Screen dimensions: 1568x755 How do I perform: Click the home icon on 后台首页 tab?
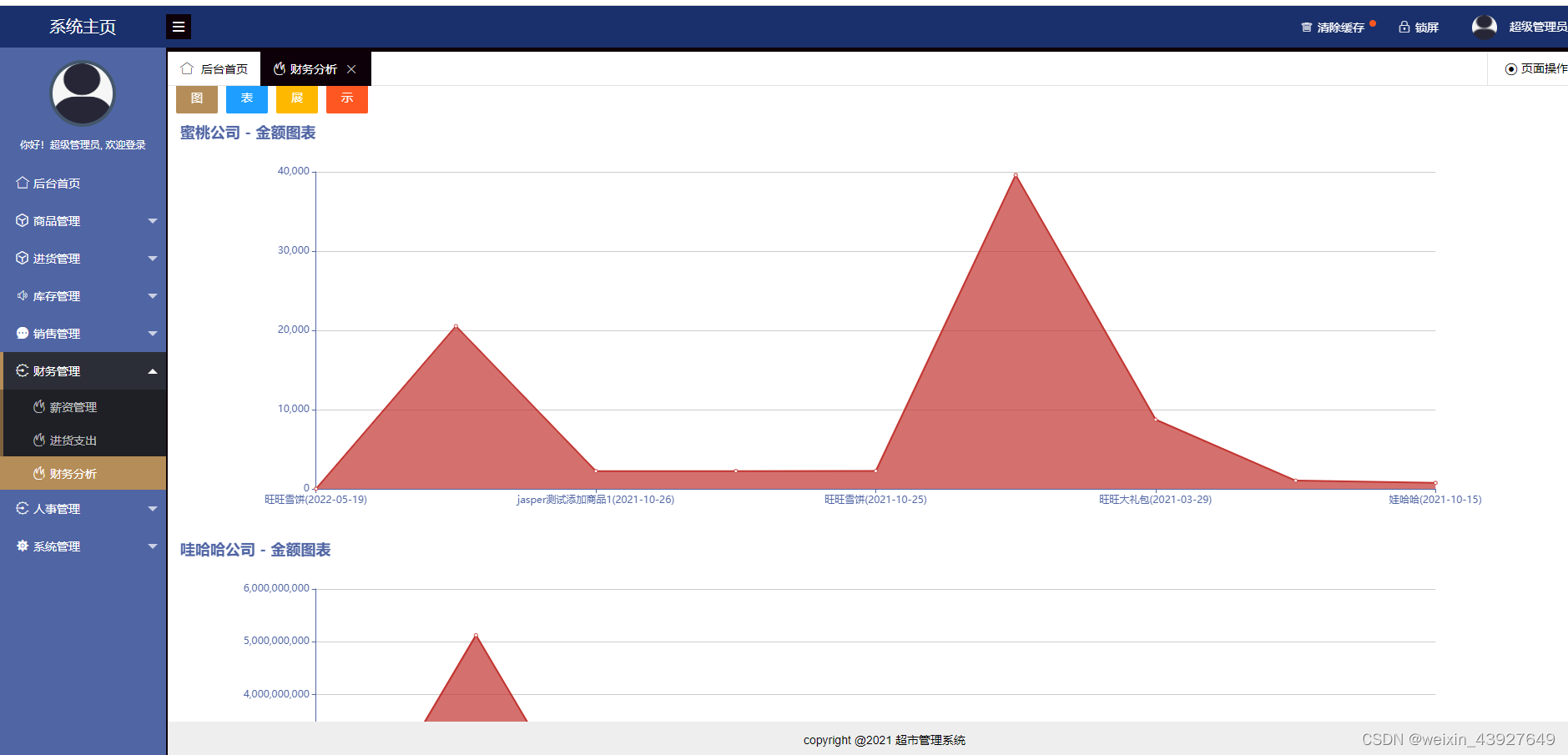coord(187,68)
